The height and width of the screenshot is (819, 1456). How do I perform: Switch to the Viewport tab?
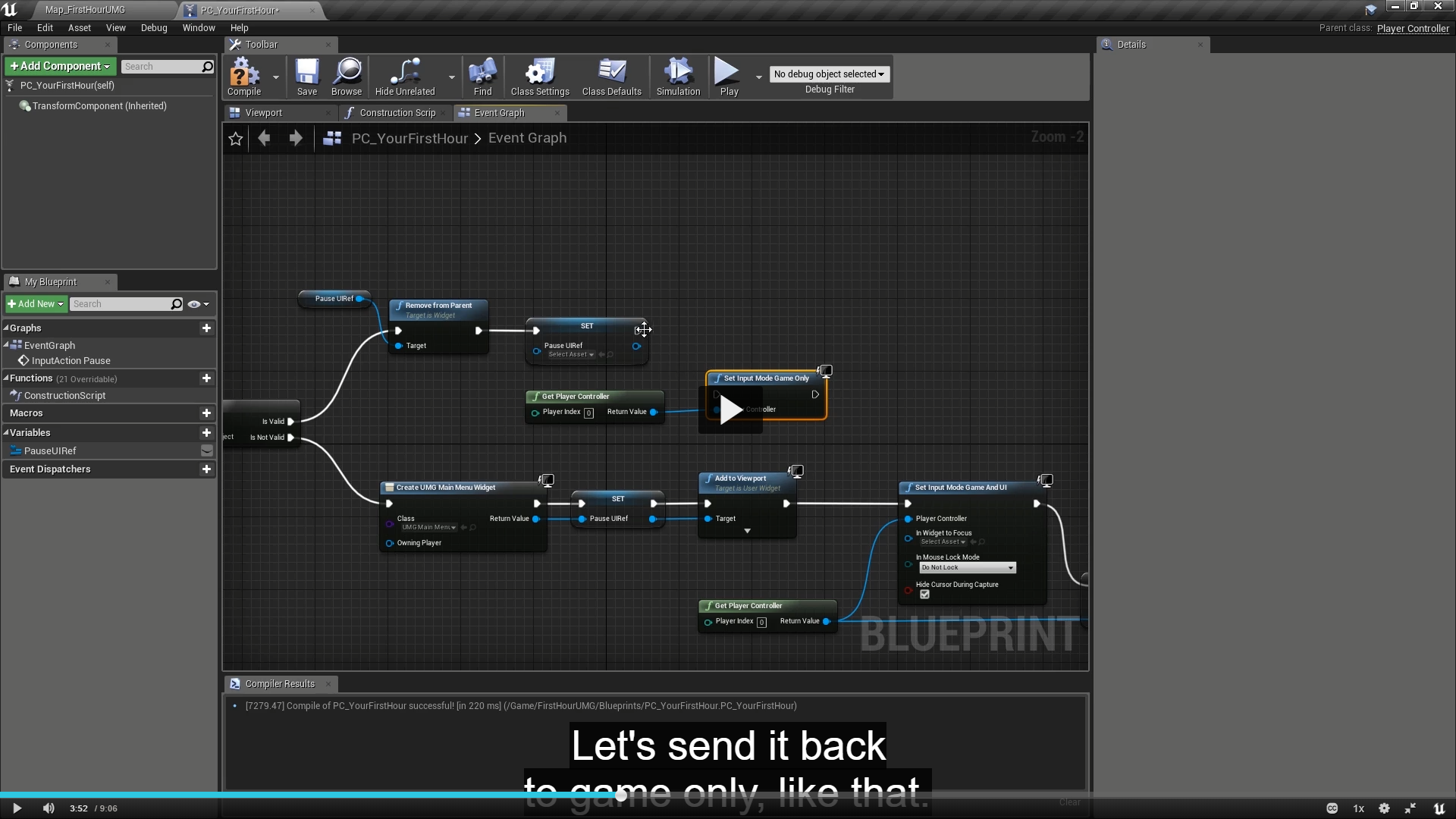[263, 113]
